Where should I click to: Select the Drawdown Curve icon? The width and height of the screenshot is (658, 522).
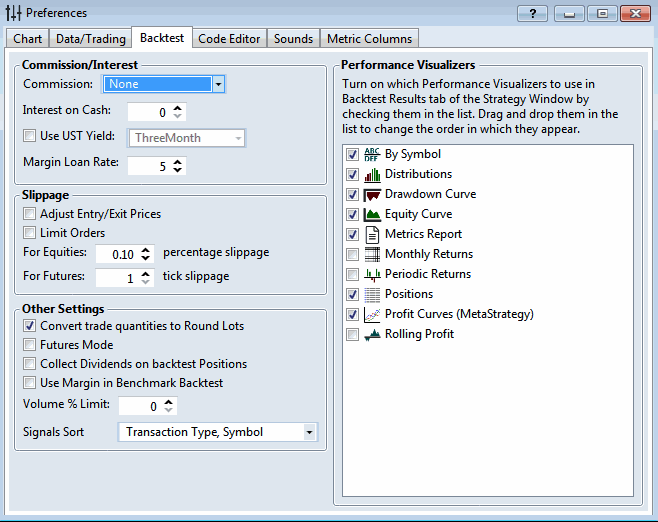(x=372, y=195)
